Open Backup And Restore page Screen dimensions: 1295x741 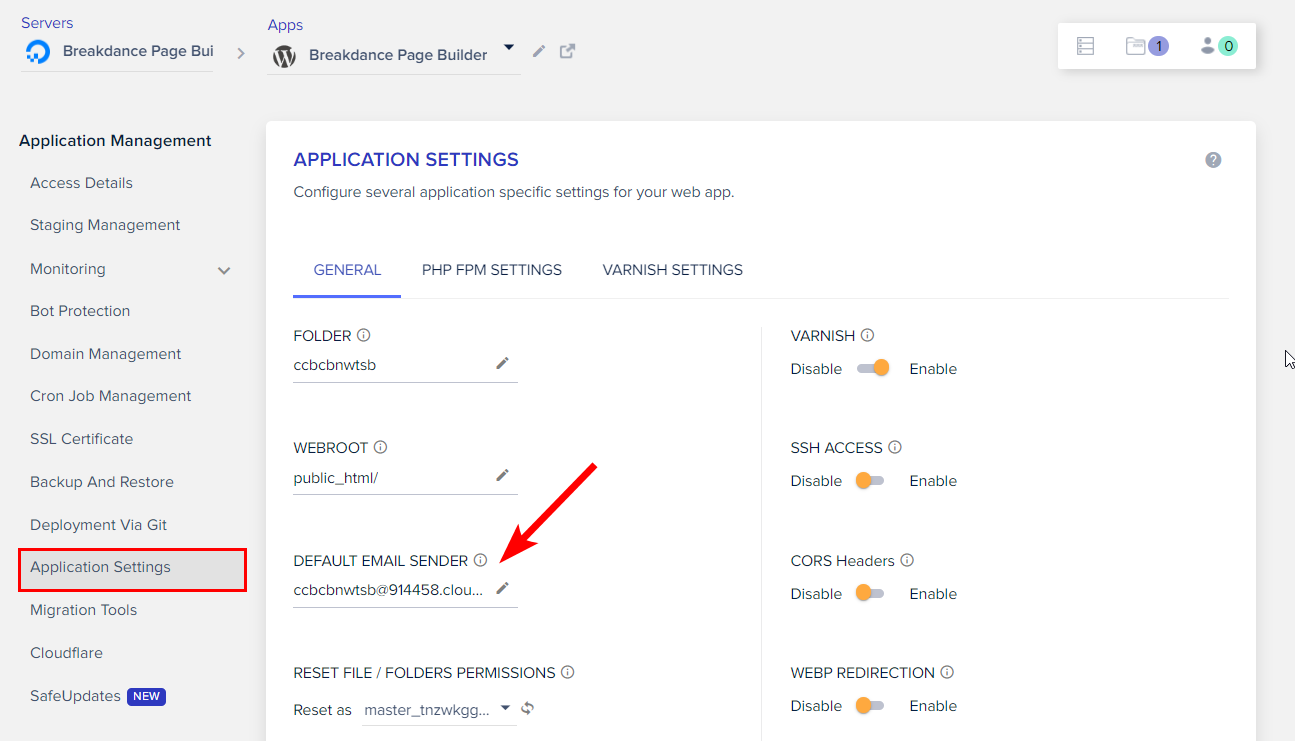pos(102,482)
